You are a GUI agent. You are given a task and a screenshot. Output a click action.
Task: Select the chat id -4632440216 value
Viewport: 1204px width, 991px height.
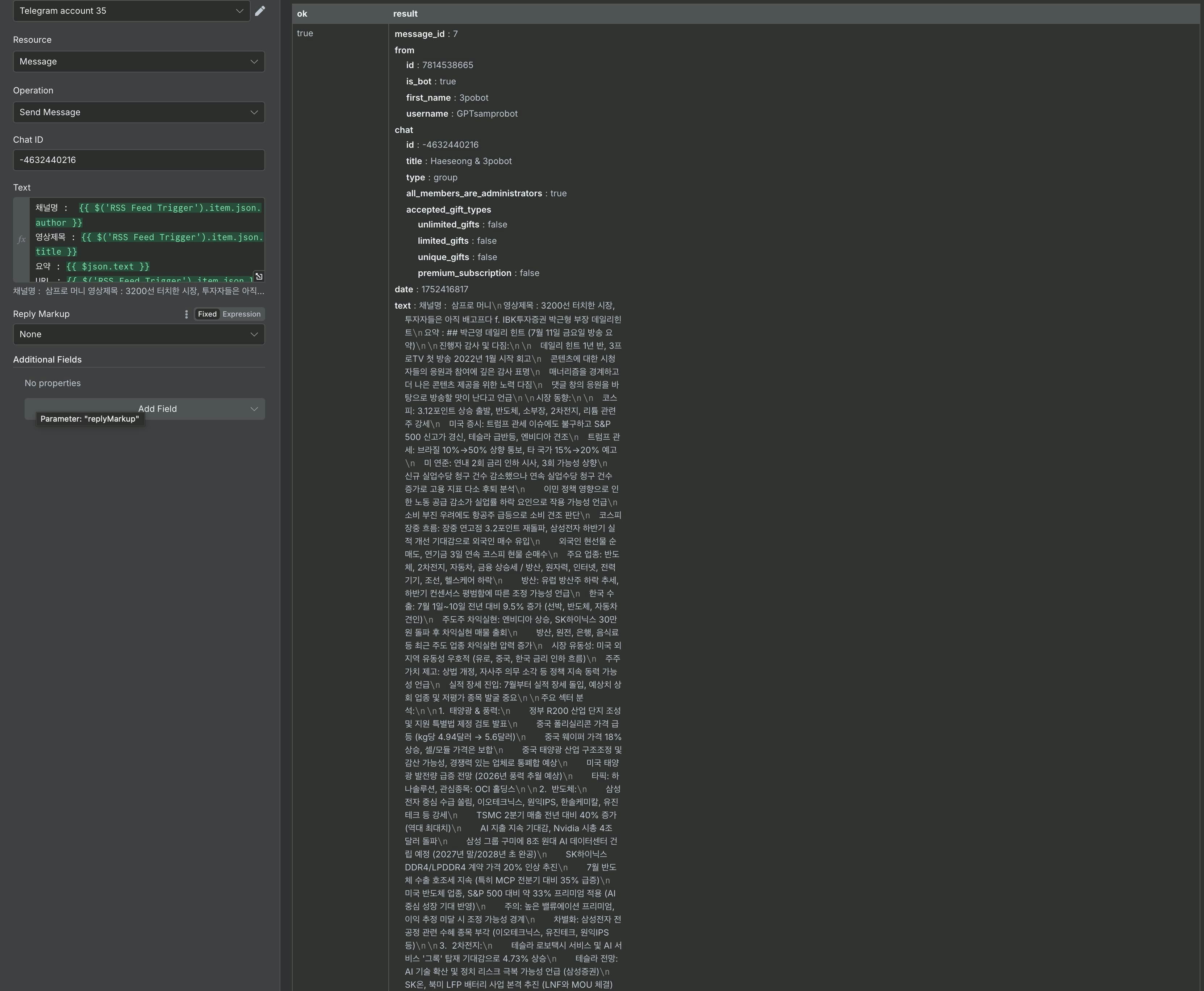[x=451, y=145]
